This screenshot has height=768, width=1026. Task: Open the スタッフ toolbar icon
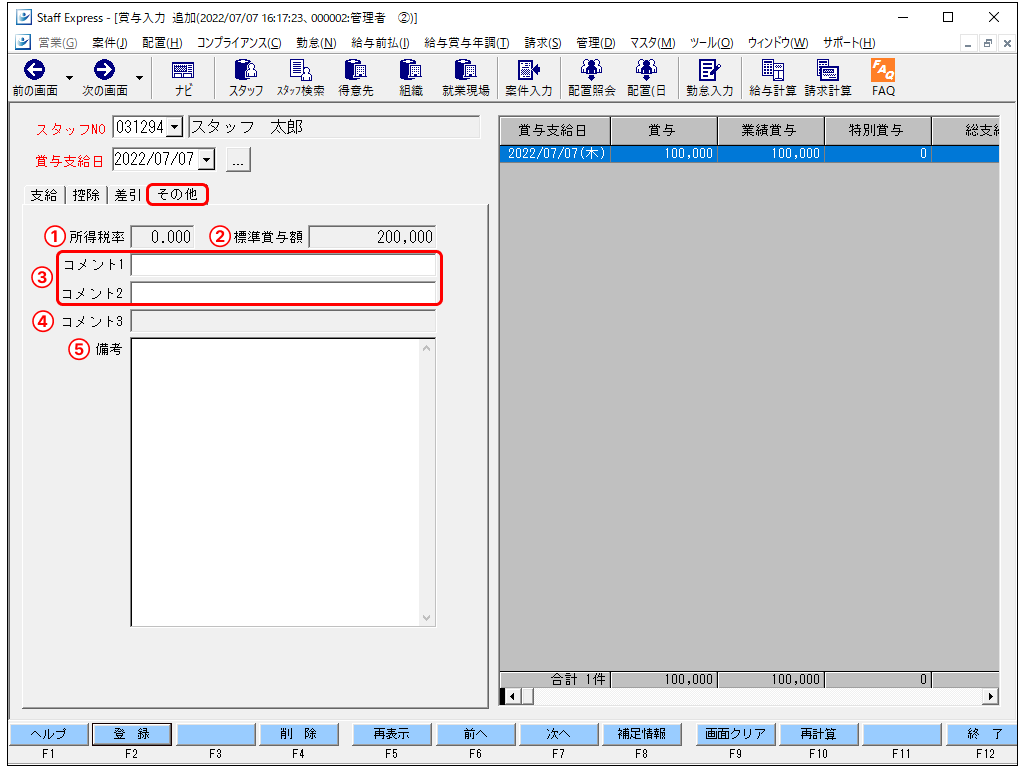pyautogui.click(x=246, y=70)
